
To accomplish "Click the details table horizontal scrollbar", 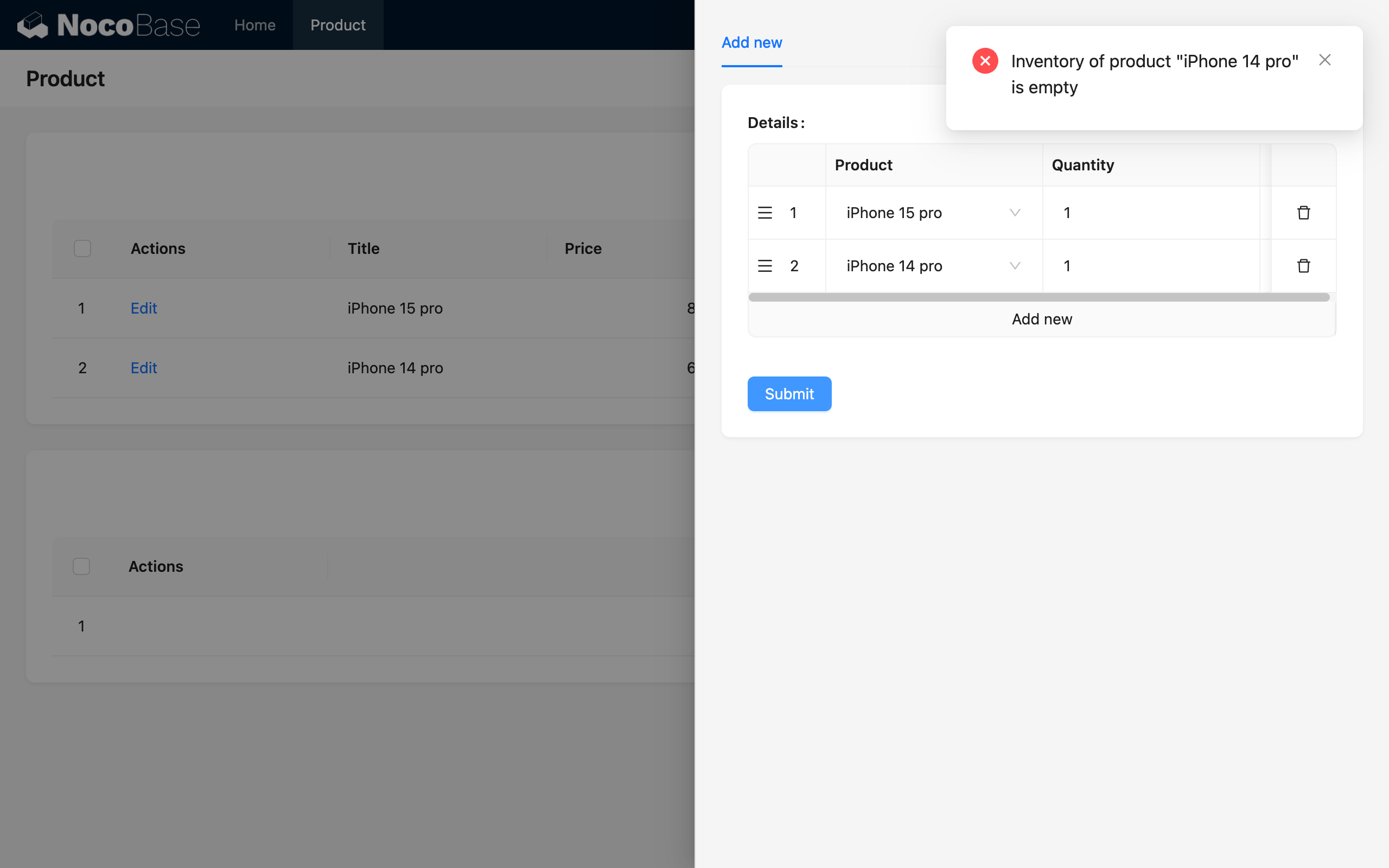I will 1039,297.
